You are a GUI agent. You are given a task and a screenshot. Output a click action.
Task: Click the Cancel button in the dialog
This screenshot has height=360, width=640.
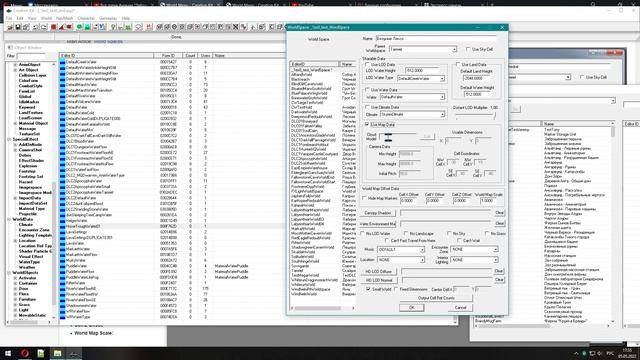click(x=460, y=308)
